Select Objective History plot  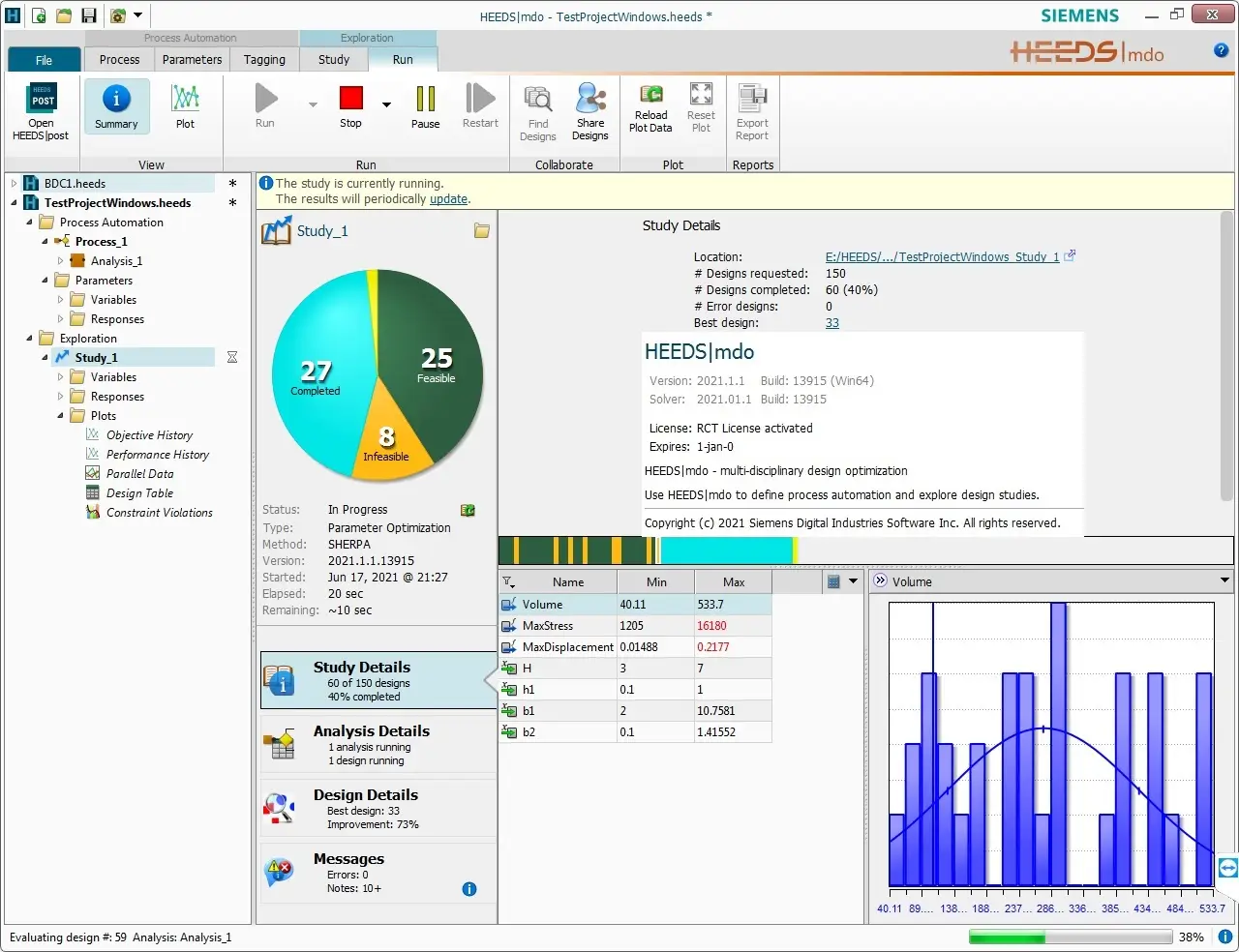[x=149, y=435]
